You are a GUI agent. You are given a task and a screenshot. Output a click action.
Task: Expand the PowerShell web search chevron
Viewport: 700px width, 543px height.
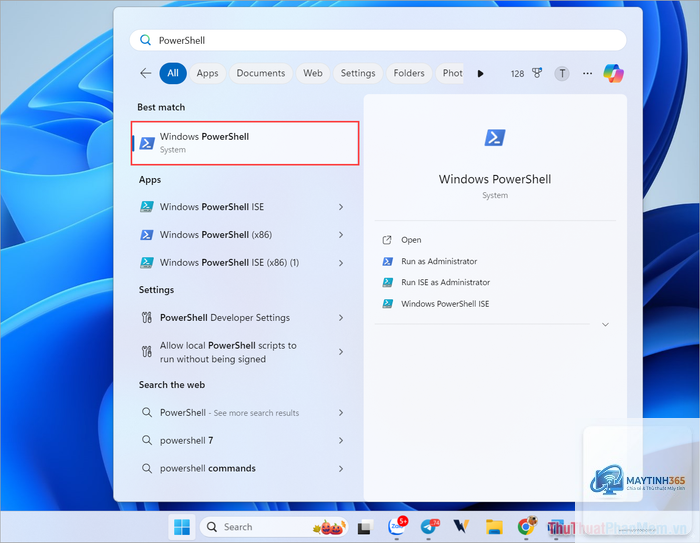point(341,413)
